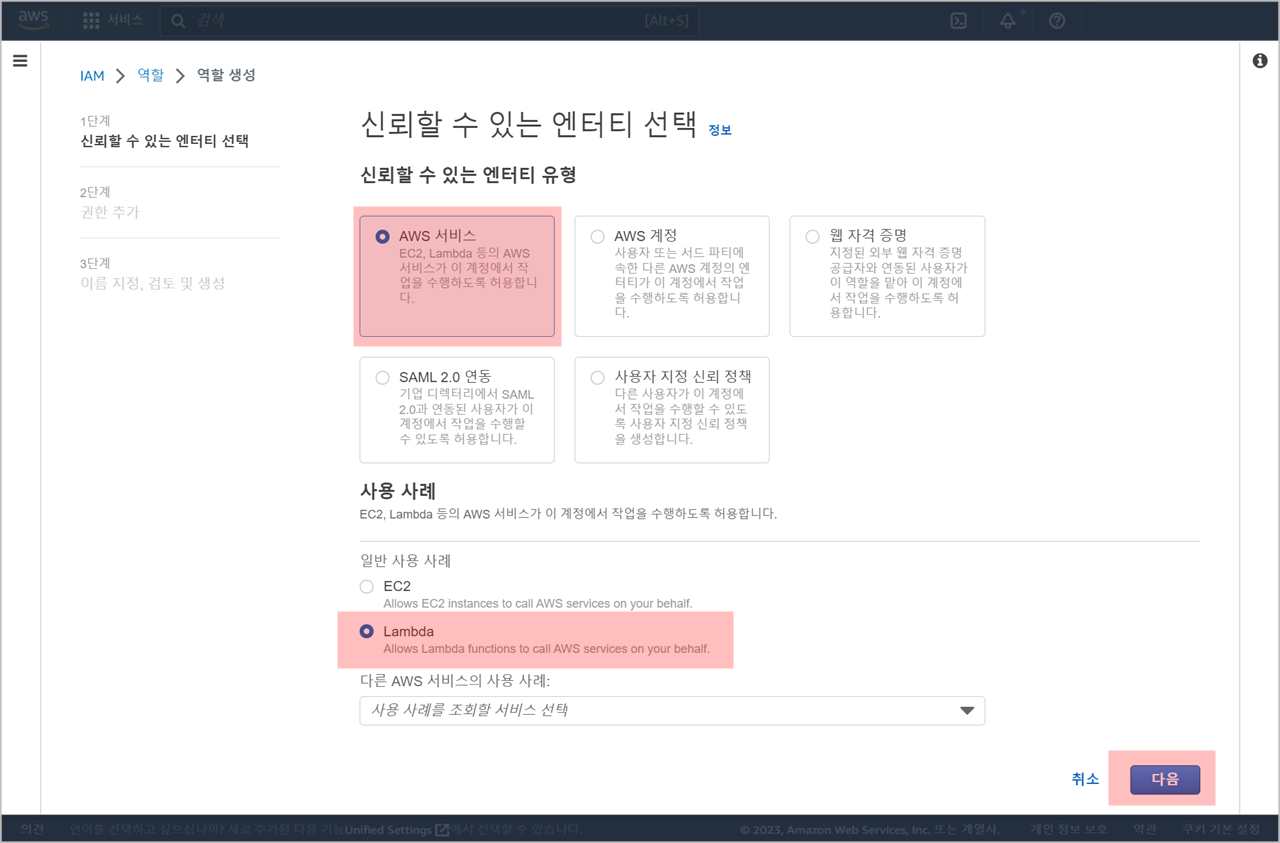Open the services grid menu icon
1280x843 pixels.
pos(91,20)
